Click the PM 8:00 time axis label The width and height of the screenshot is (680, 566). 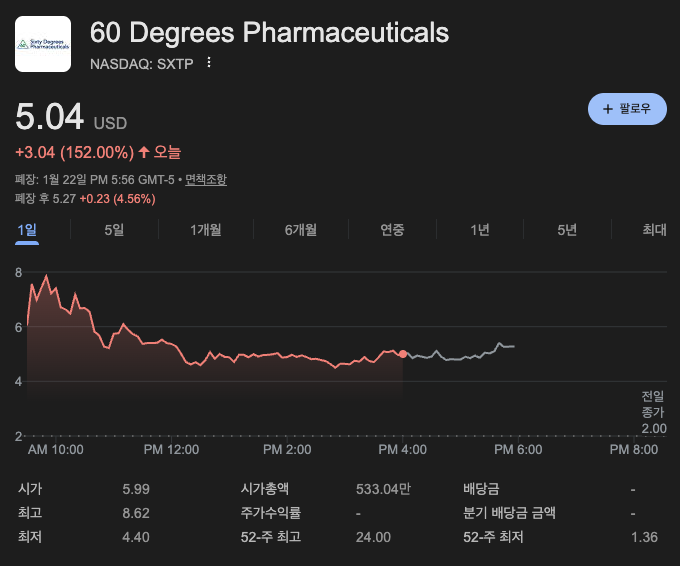tap(634, 450)
